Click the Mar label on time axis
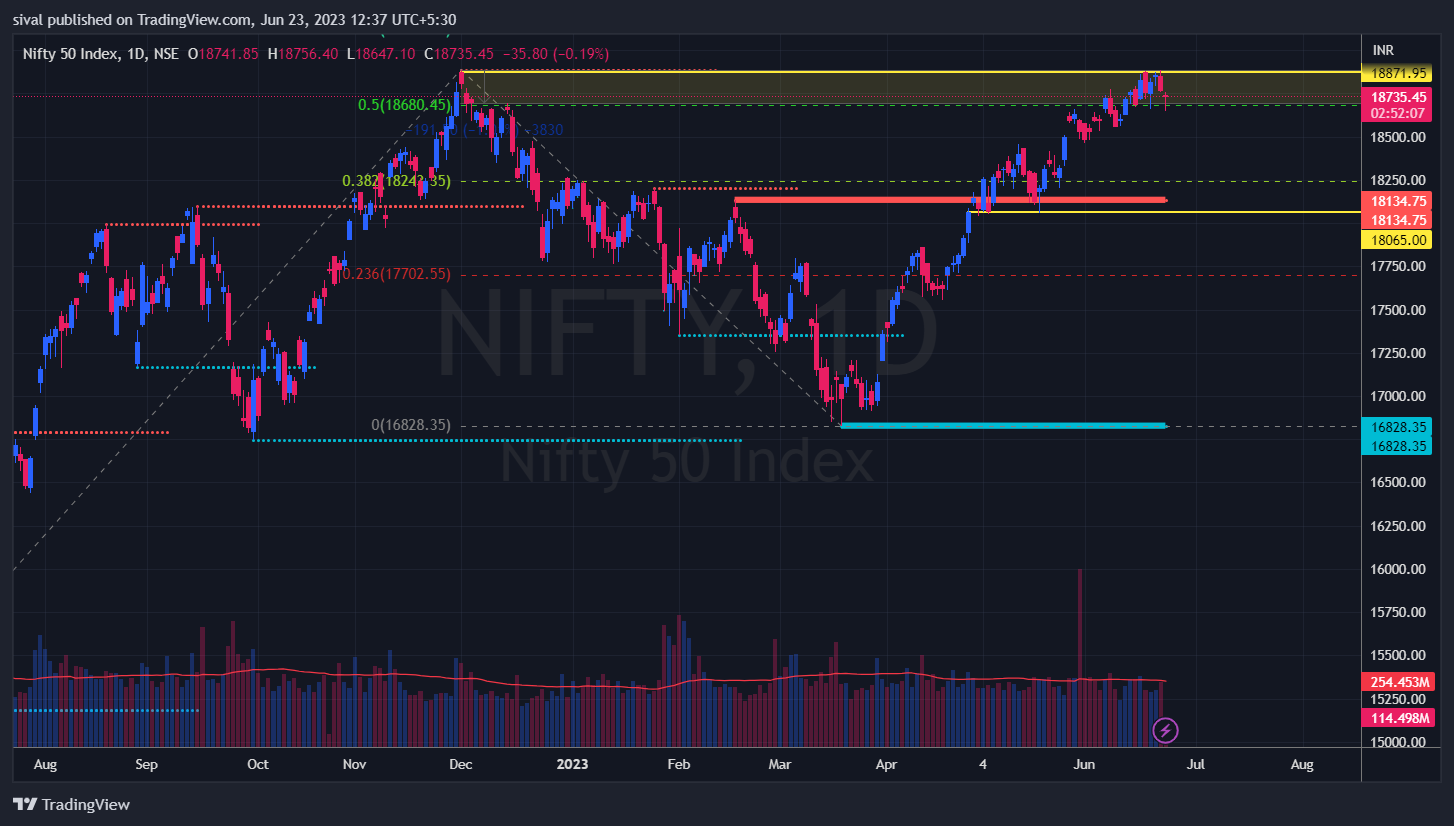This screenshot has width=1454, height=826. pyautogui.click(x=780, y=765)
